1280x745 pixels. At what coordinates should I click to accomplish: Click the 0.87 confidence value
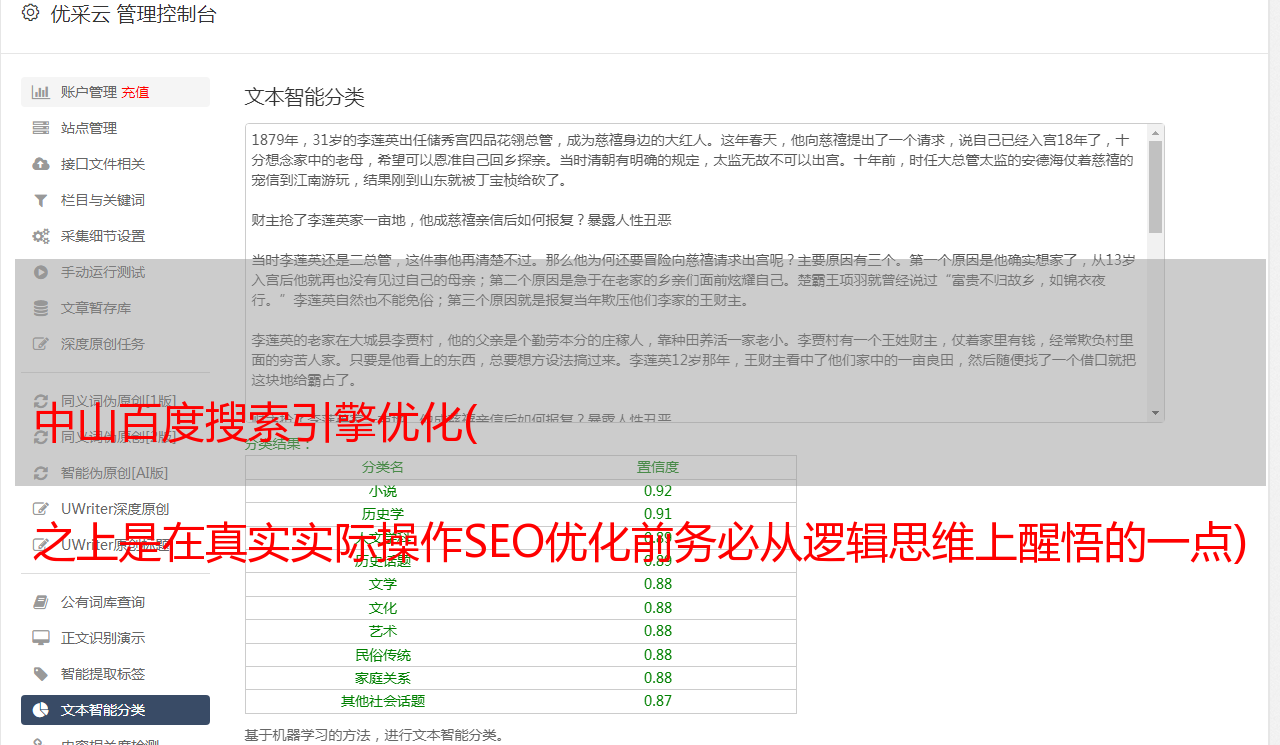(658, 701)
